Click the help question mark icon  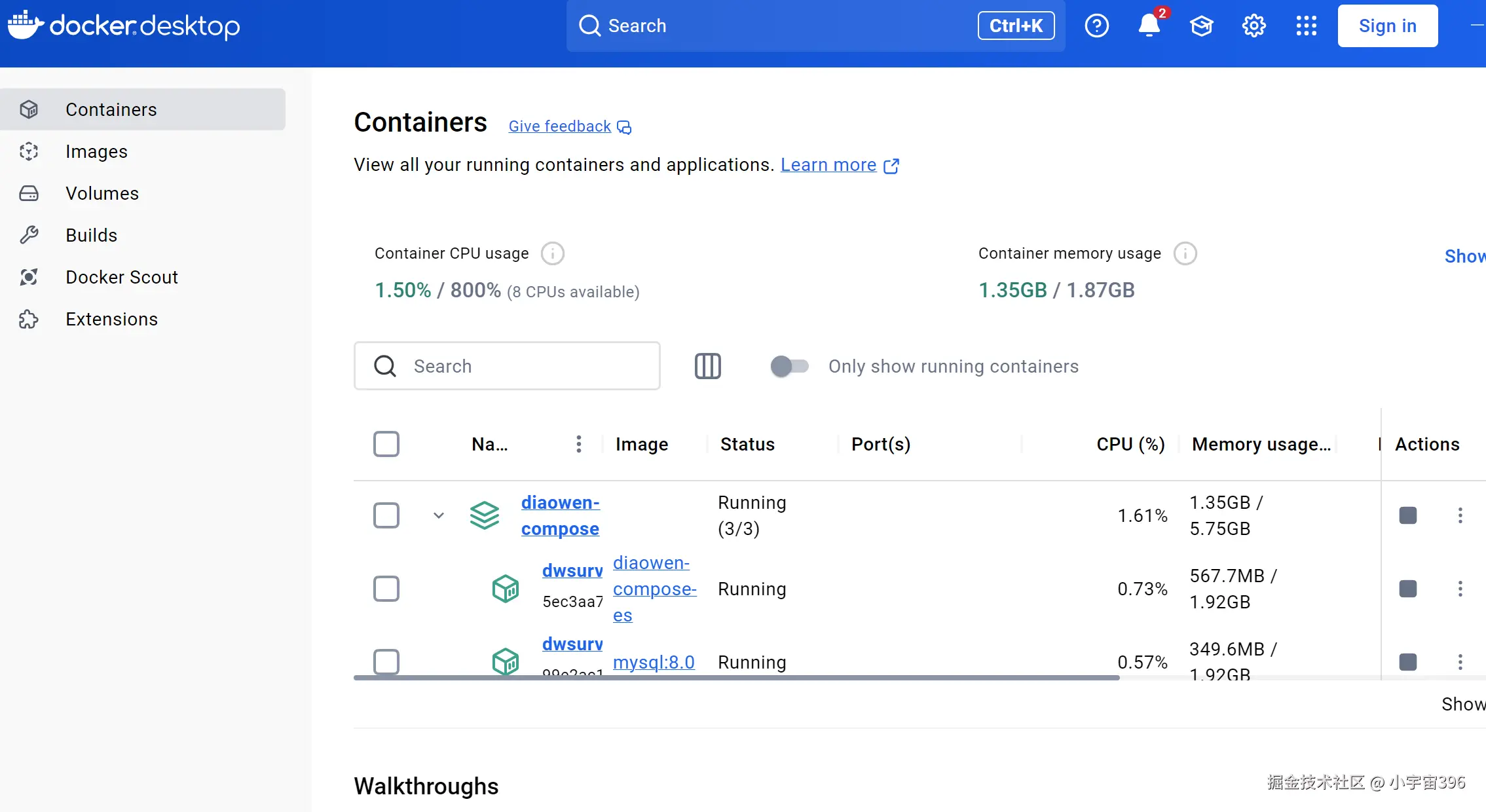(x=1096, y=26)
